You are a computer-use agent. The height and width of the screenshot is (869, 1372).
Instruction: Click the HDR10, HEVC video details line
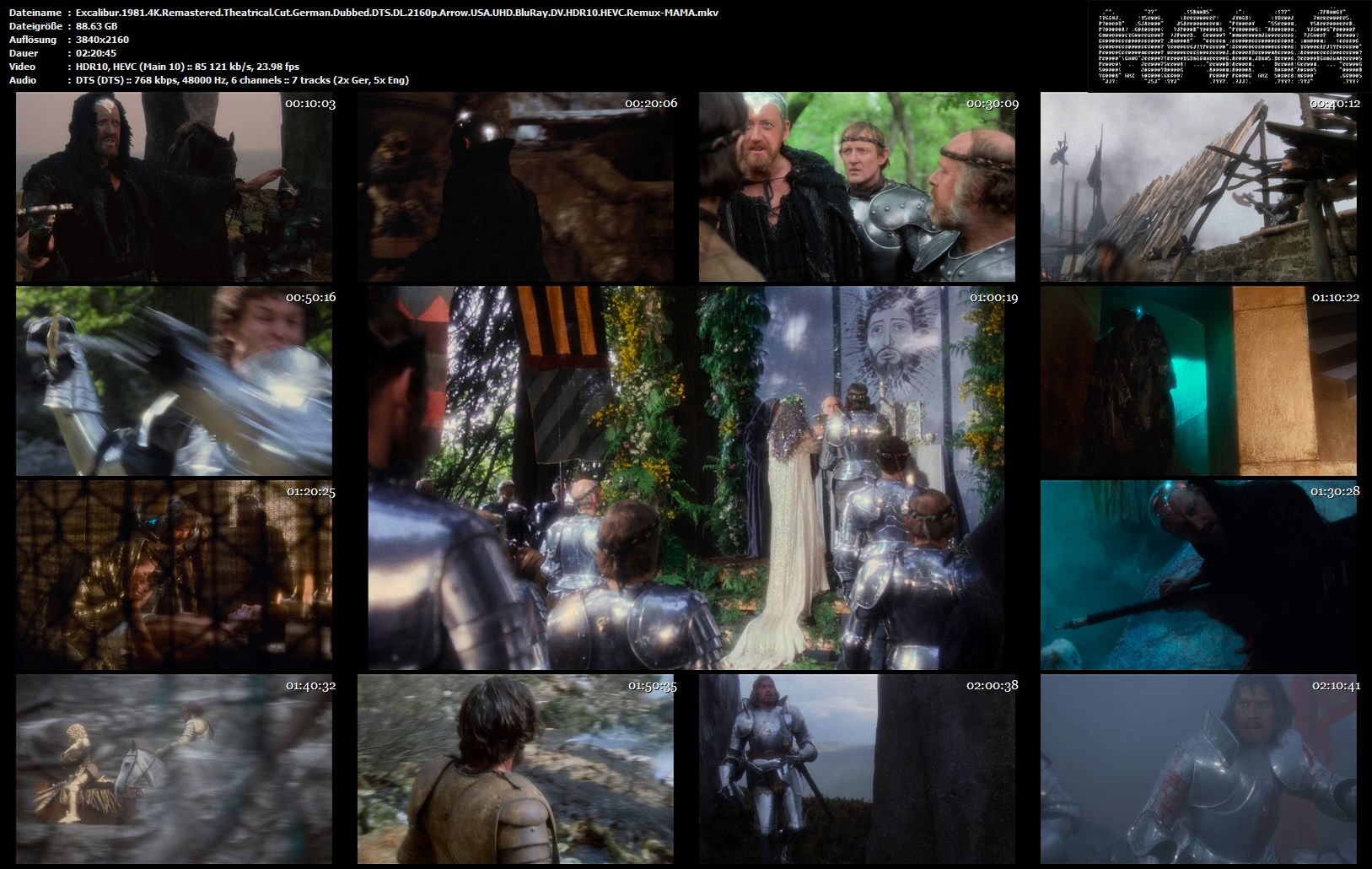(x=187, y=67)
